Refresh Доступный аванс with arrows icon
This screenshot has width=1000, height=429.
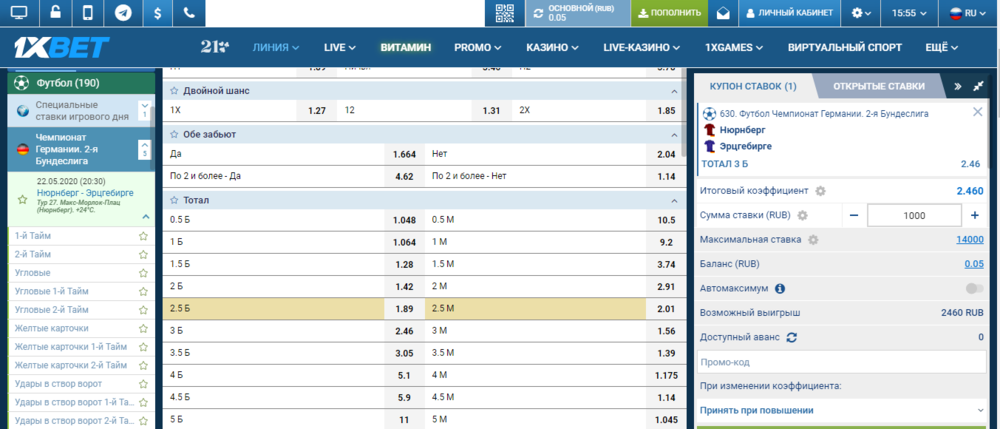791,337
